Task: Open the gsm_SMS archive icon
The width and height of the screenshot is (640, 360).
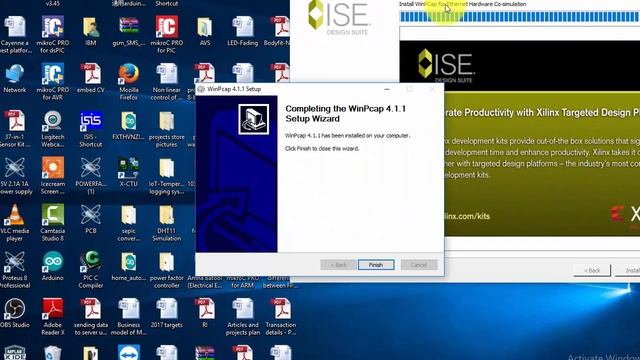Action: 129,31
